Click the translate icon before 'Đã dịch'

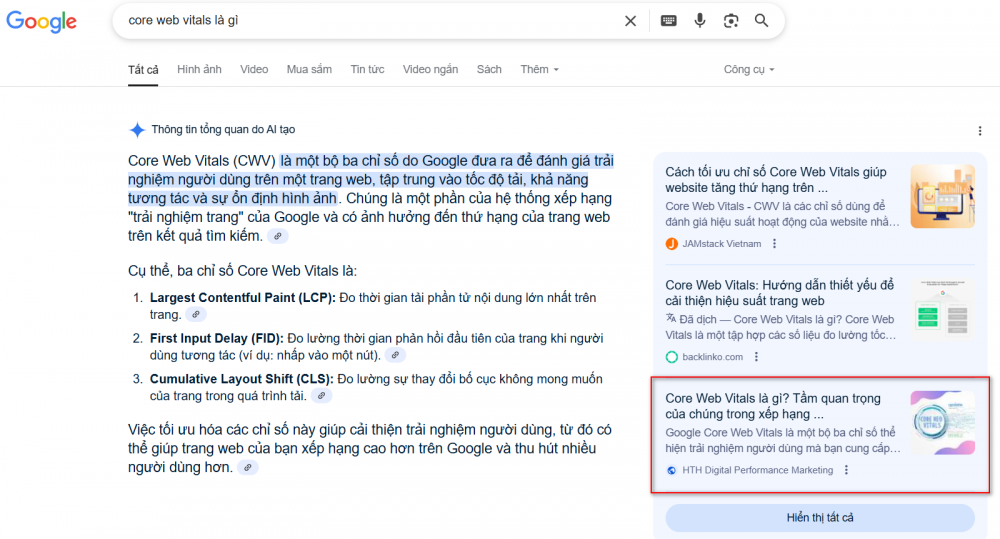(671, 318)
